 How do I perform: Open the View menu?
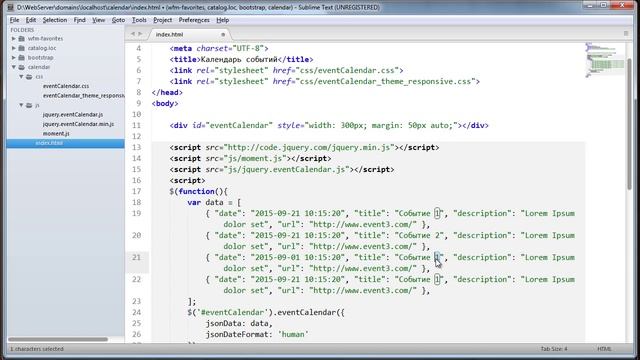(98, 20)
